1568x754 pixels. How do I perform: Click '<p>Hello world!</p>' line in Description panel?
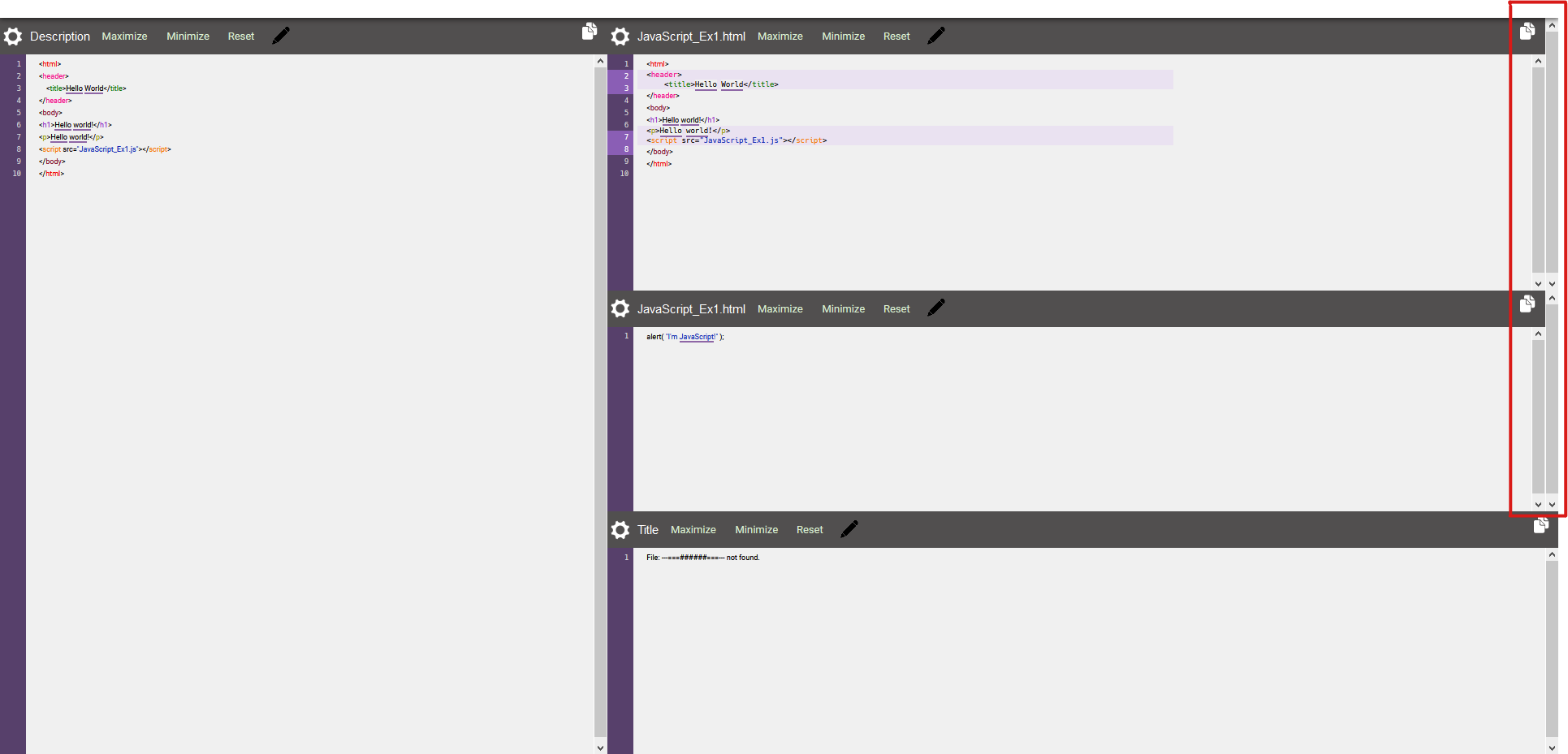pyautogui.click(x=71, y=137)
